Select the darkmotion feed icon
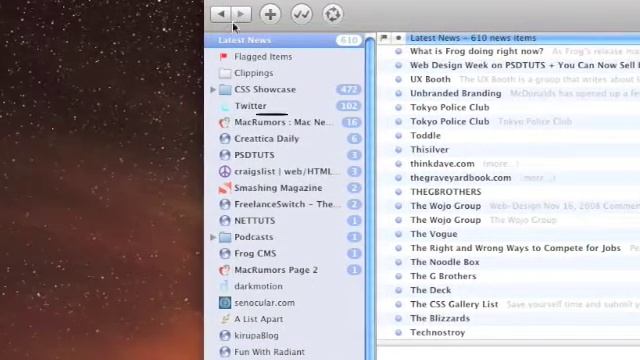The image size is (640, 360). click(x=224, y=286)
